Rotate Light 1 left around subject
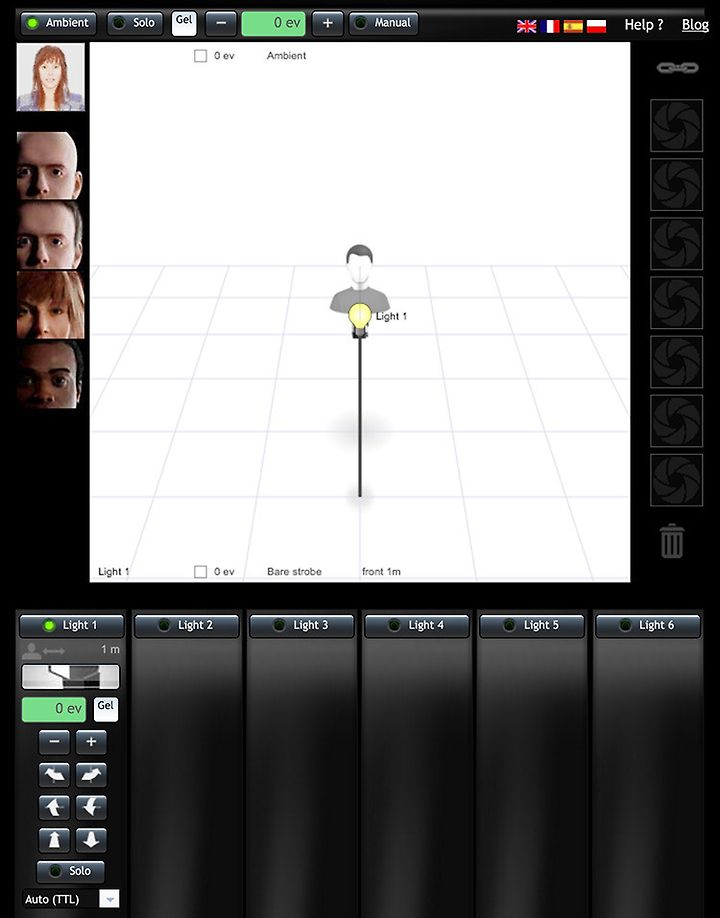720x918 pixels. coord(54,775)
